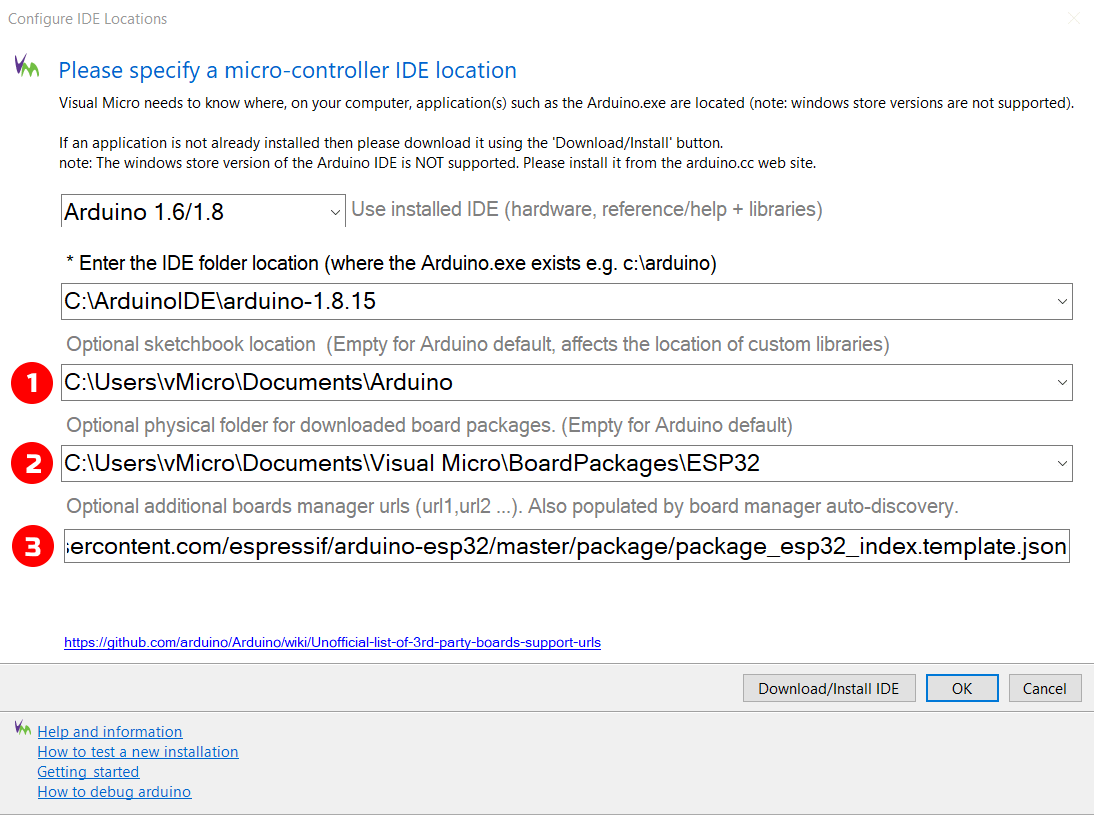Expand the board packages folder dropdown arrow

(1062, 463)
